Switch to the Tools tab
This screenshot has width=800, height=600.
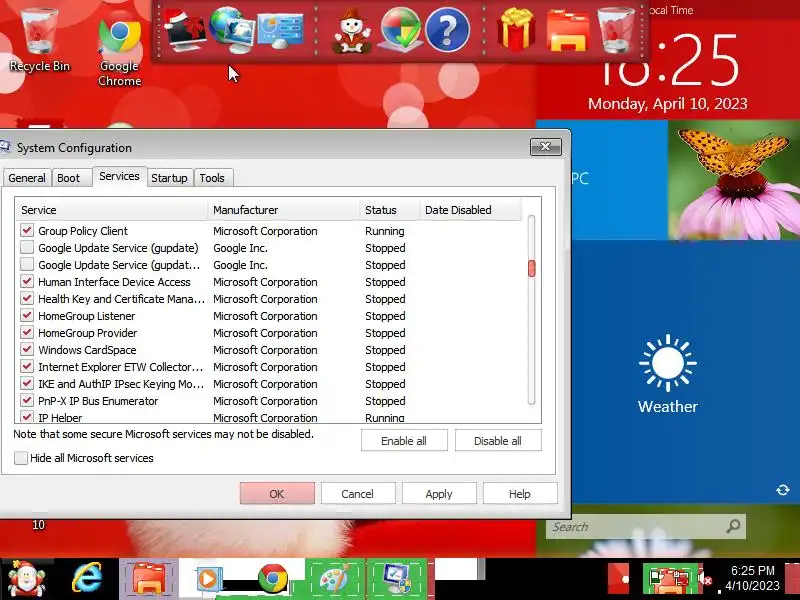click(212, 178)
